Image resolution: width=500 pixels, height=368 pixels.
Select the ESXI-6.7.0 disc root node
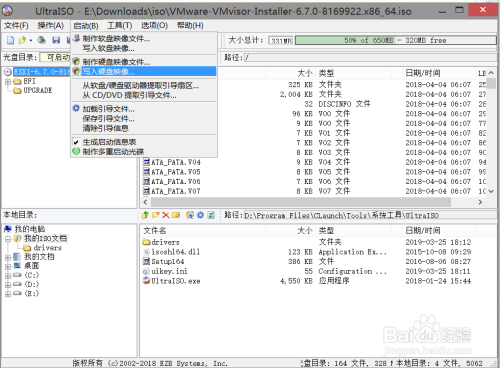[42, 72]
